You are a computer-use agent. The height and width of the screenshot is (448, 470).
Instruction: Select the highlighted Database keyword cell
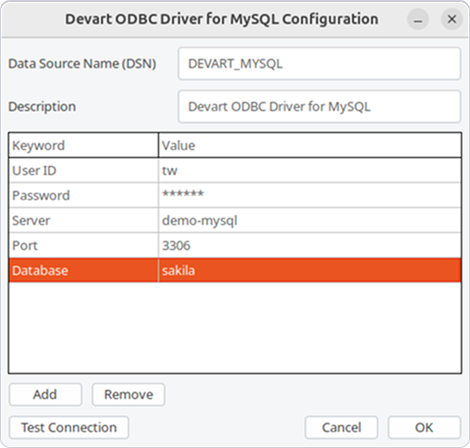(x=83, y=270)
